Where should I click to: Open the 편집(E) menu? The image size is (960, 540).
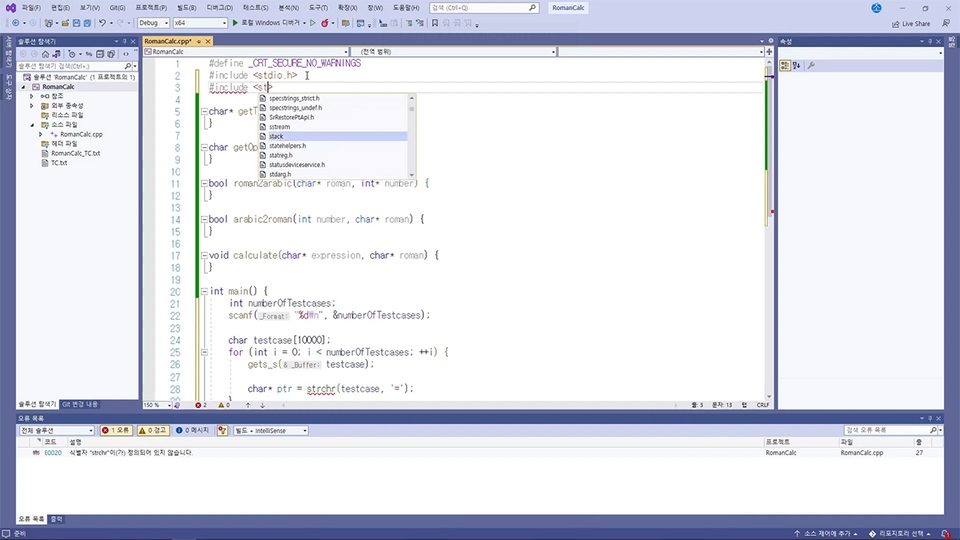click(60, 8)
